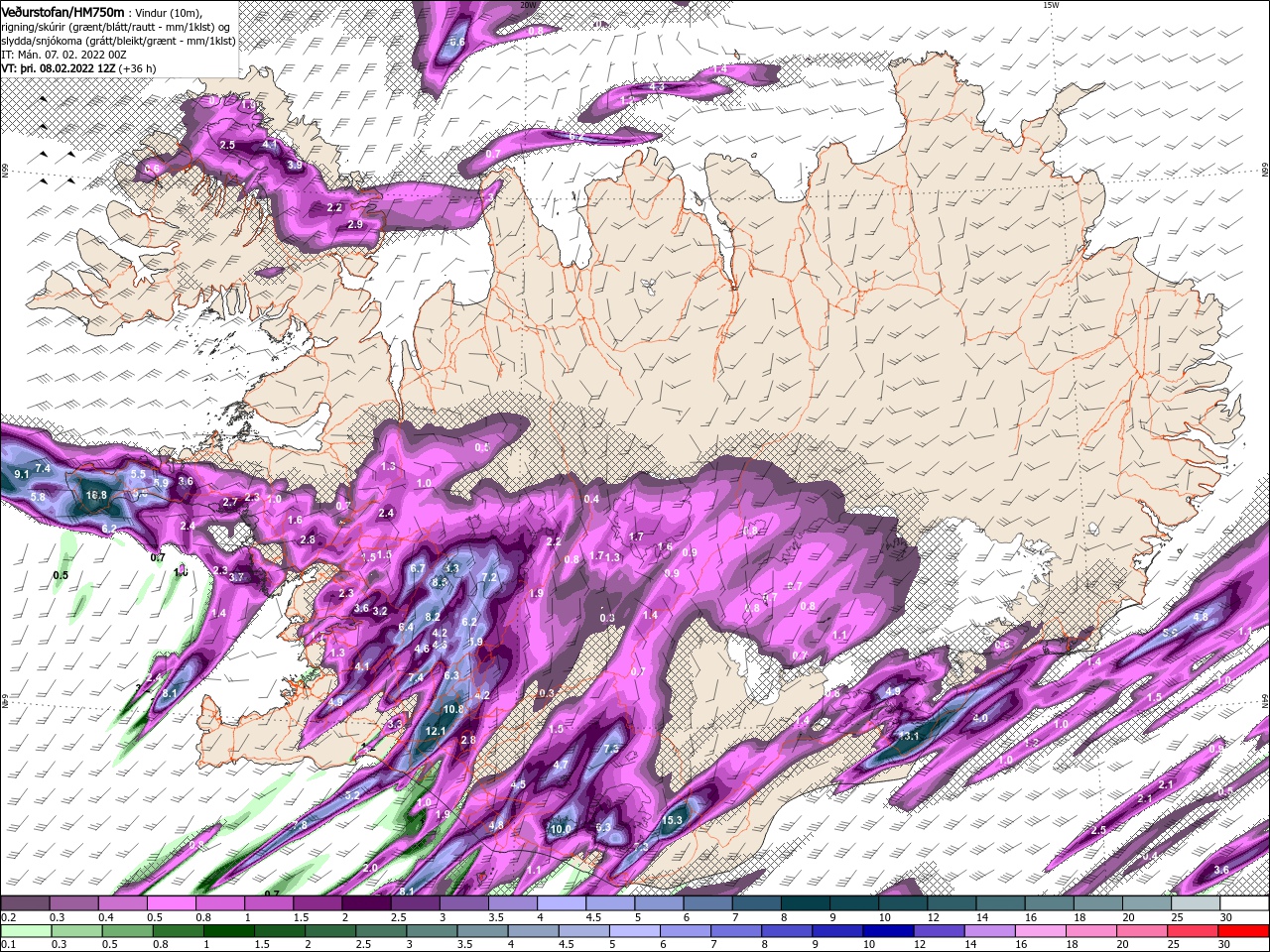Screen dimensions: 1270x952
Task: Click the '30' label ending the snow legend row
Action: 1226,917
